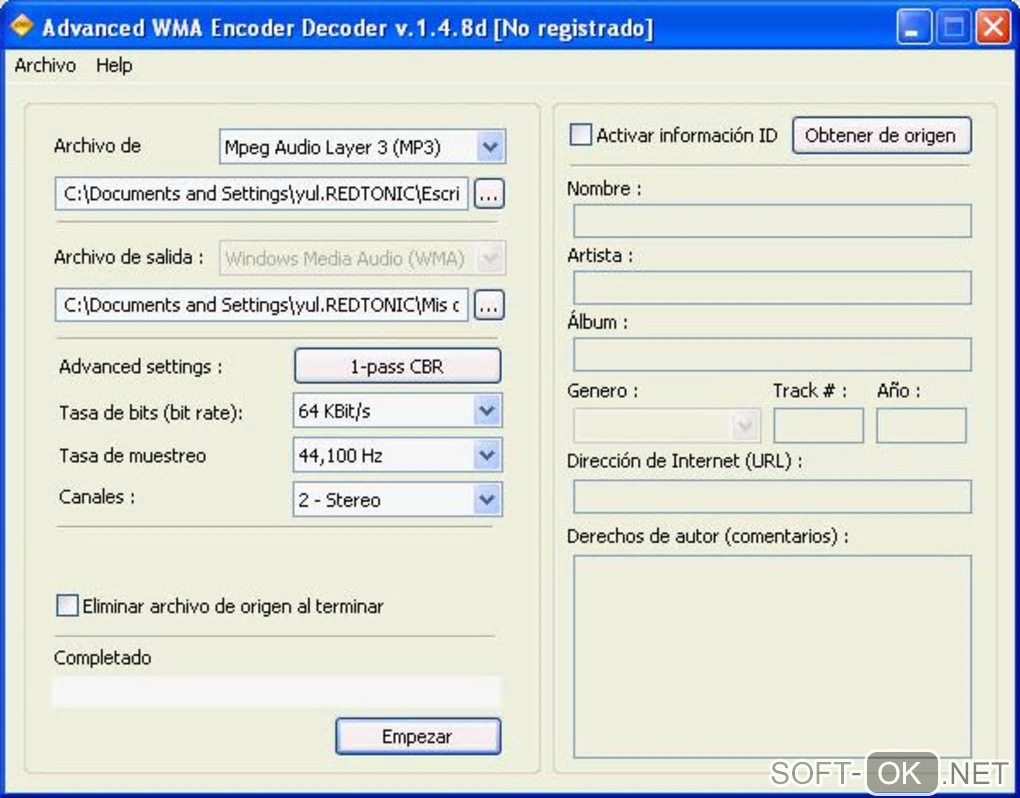Click the Empezar button
Screen dimensions: 1020x798
click(418, 736)
